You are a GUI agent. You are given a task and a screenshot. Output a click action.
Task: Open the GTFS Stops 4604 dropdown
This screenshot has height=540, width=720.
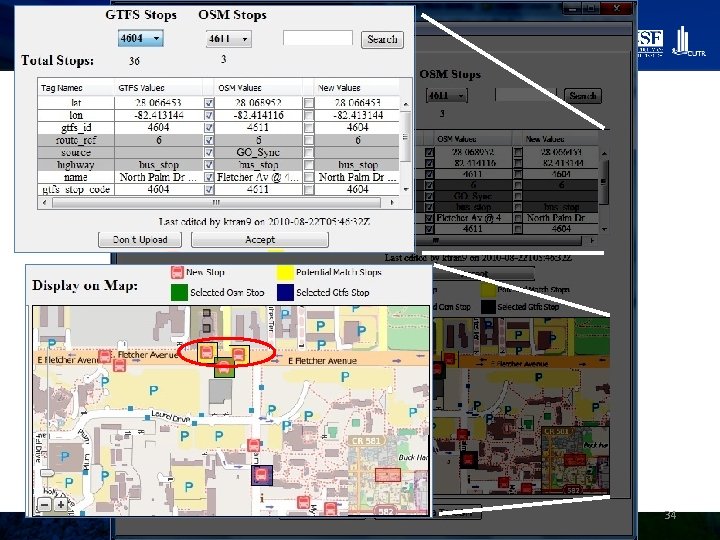141,38
